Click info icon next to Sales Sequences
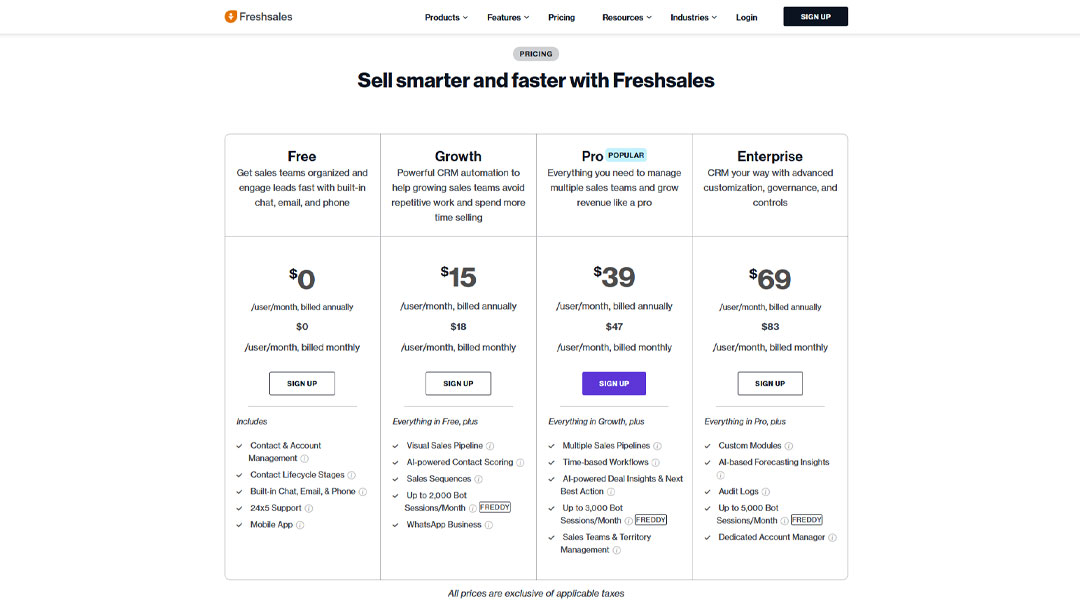1080x608 pixels. pyautogui.click(x=478, y=479)
